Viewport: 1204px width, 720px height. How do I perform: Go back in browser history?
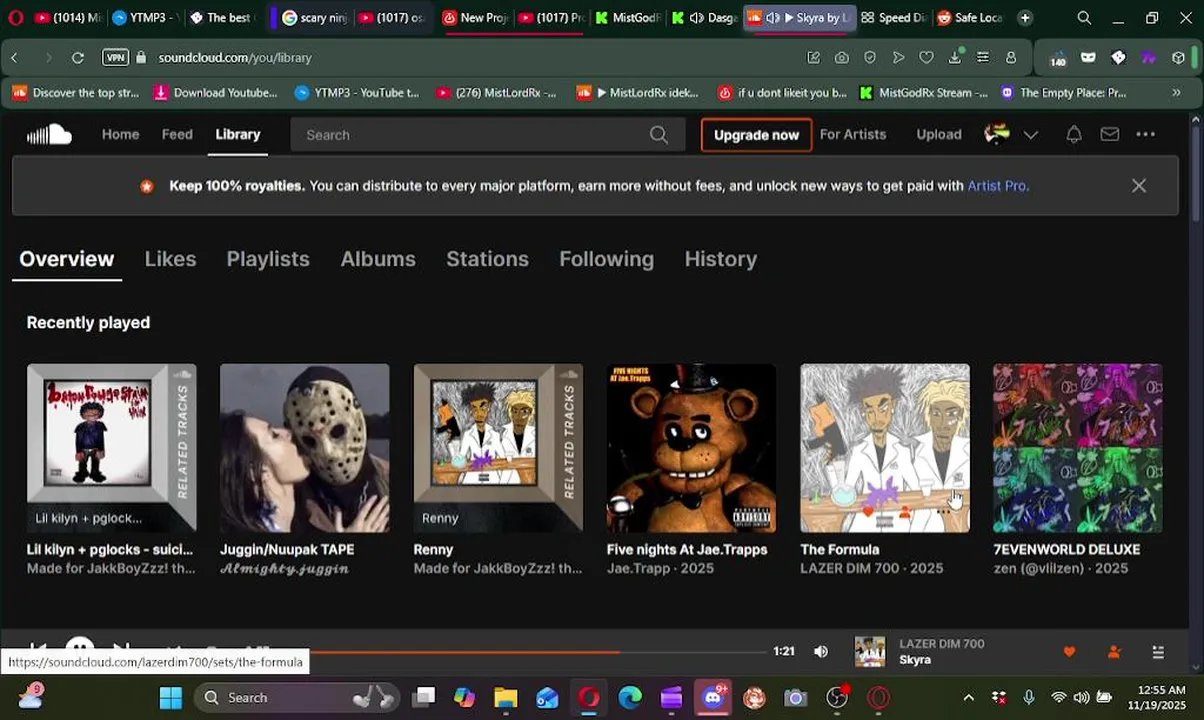tap(15, 58)
